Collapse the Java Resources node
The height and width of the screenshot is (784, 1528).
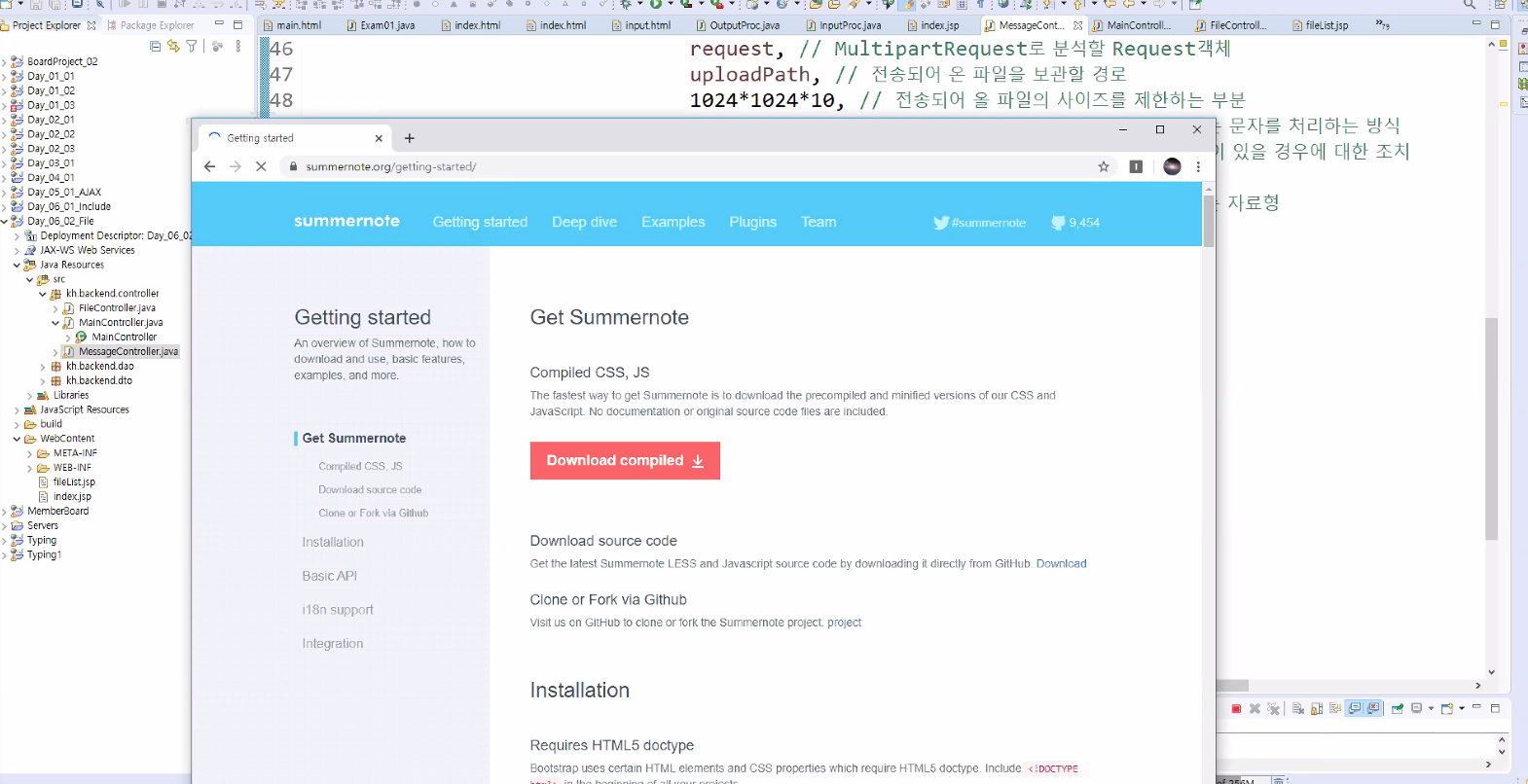point(17,265)
